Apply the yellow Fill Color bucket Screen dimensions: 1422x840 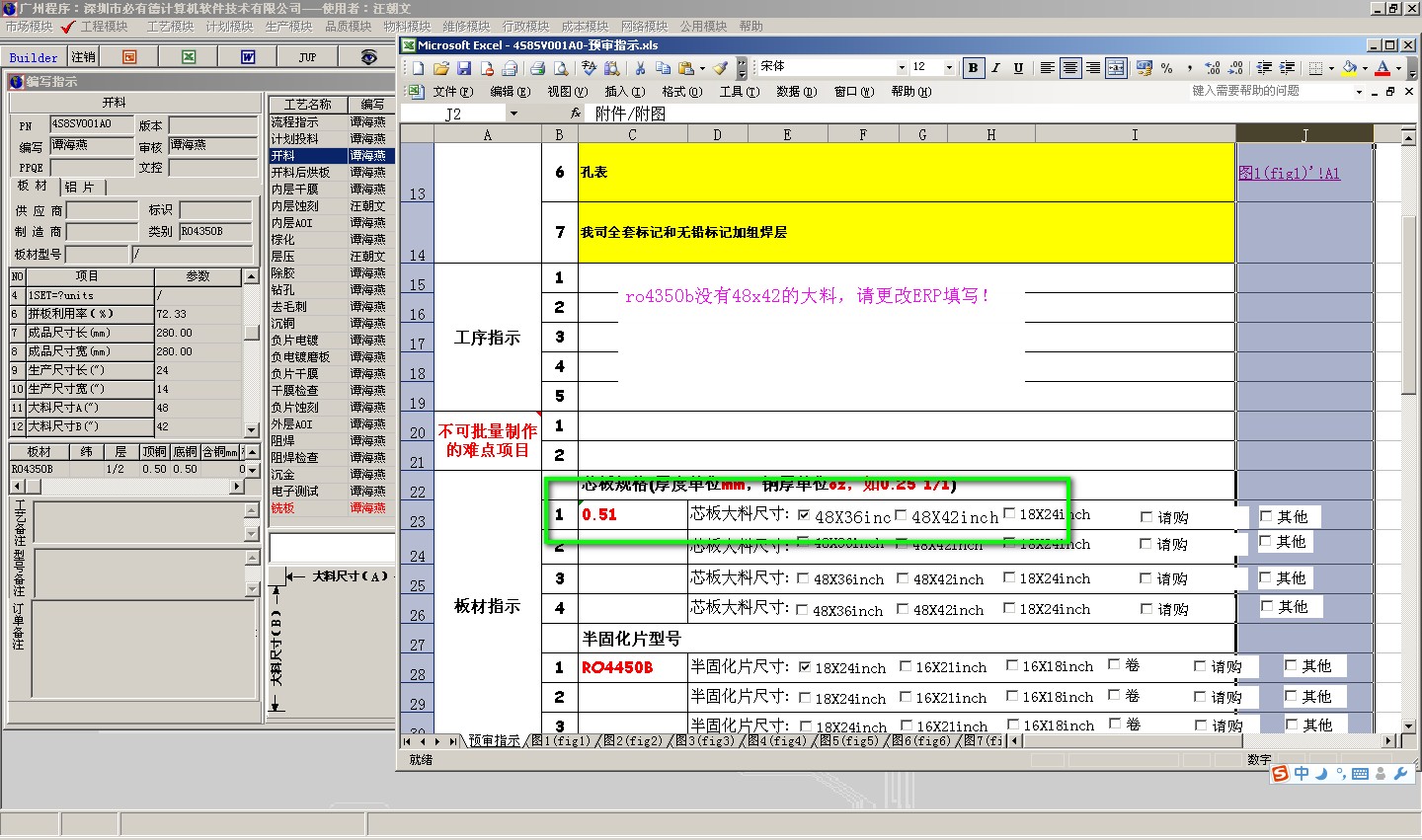click(1349, 68)
